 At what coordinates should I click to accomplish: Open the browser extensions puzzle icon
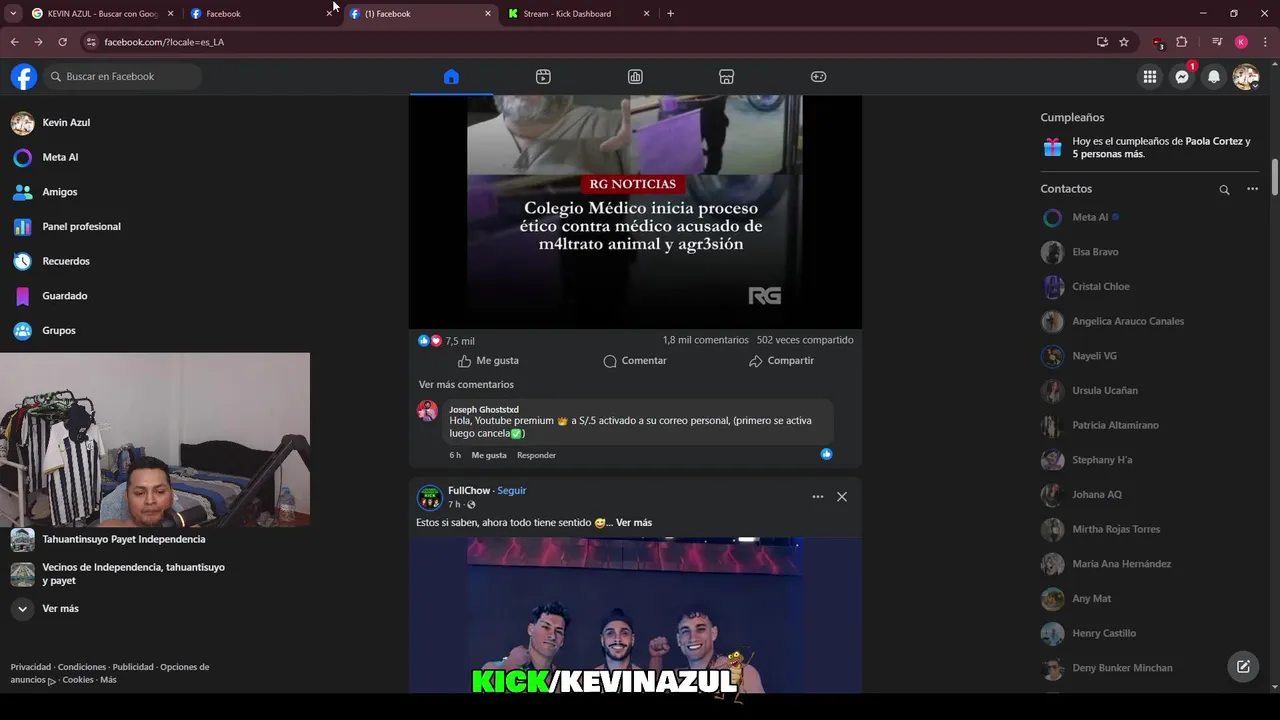point(1182,42)
